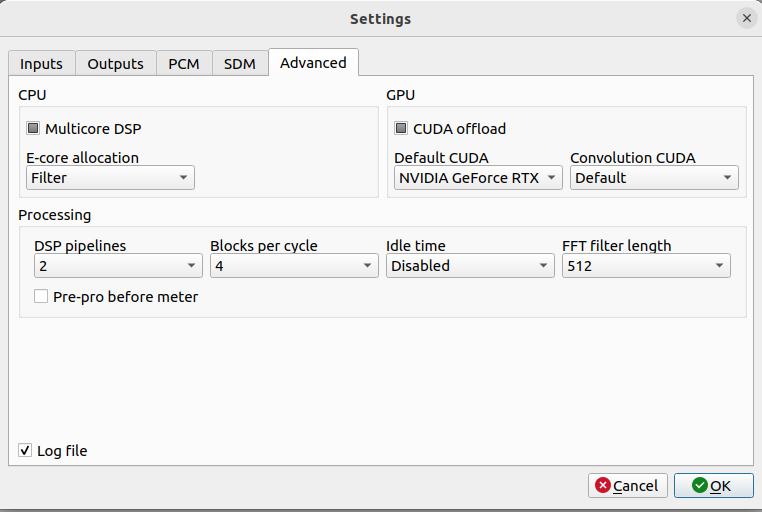Image resolution: width=762 pixels, height=512 pixels.
Task: Toggle the Multicore DSP checkbox
Action: pos(33,129)
